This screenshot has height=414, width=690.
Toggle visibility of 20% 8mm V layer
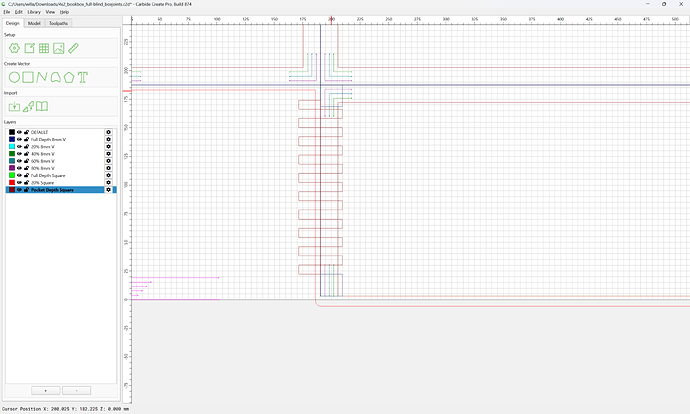[19, 147]
